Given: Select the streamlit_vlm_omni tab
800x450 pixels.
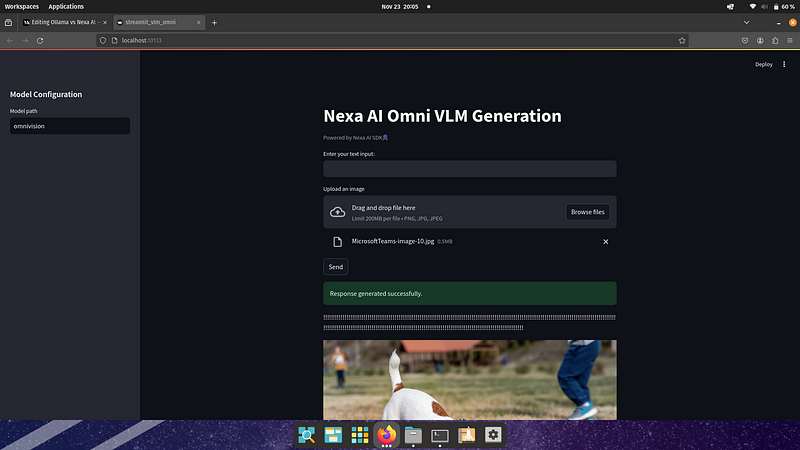Looking at the screenshot, I should (159, 22).
